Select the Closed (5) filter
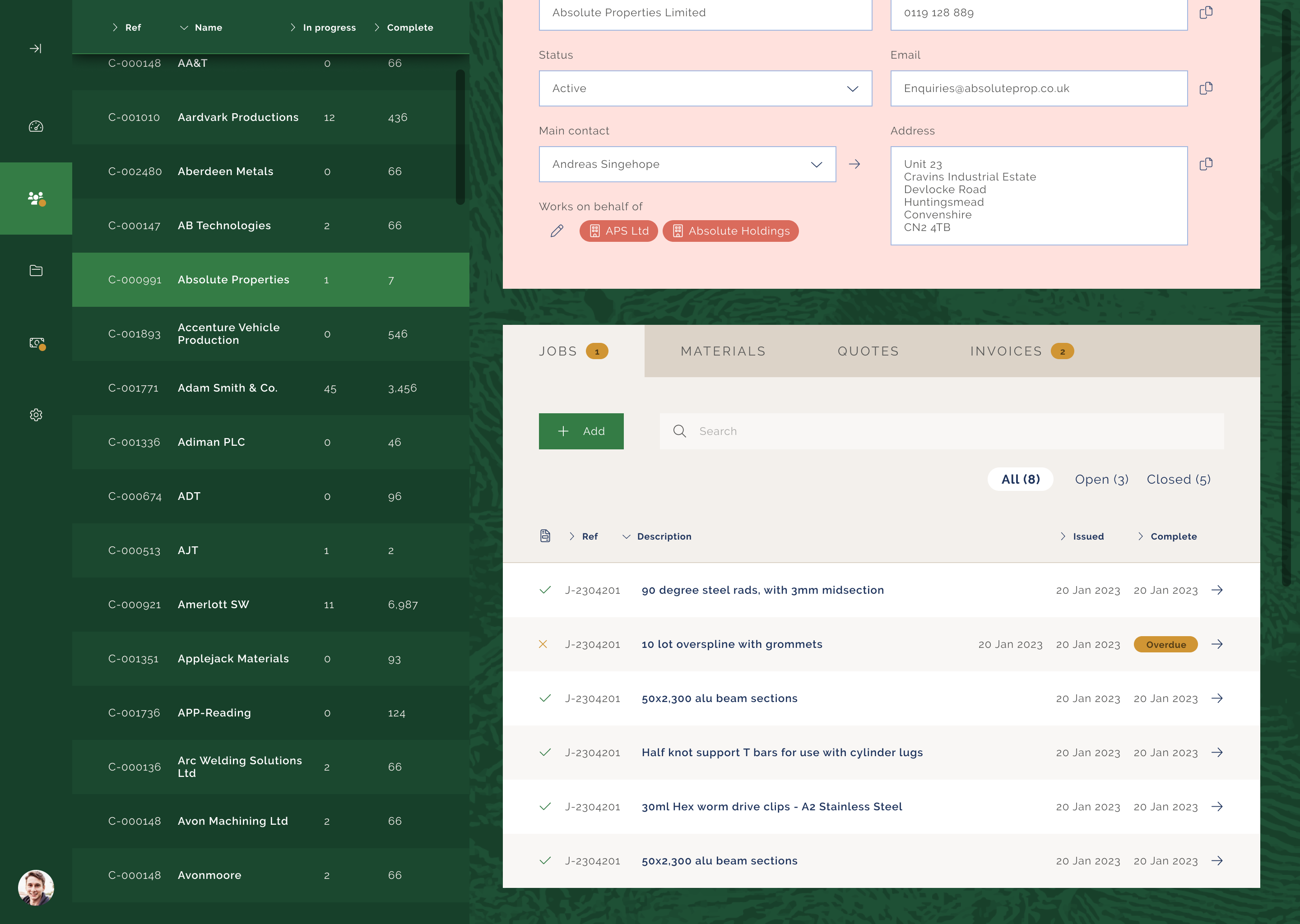The image size is (1300, 924). point(1178,479)
